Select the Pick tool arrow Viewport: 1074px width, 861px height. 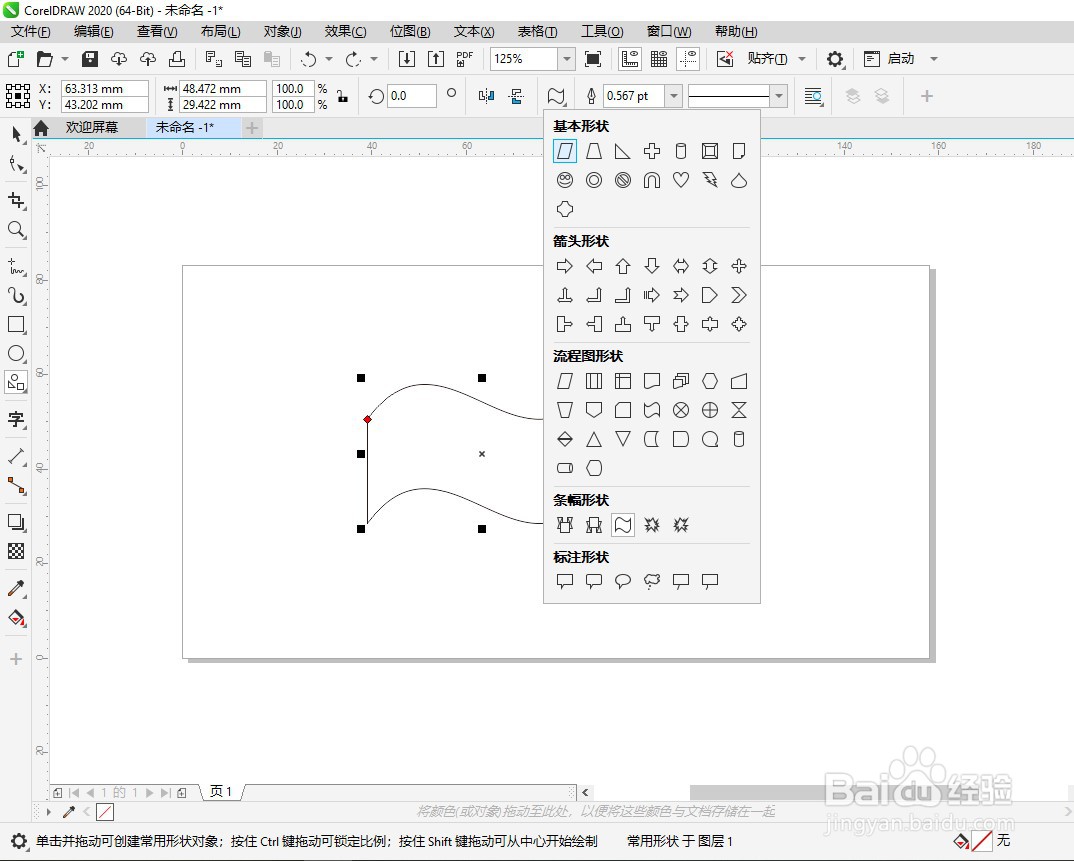(x=16, y=134)
